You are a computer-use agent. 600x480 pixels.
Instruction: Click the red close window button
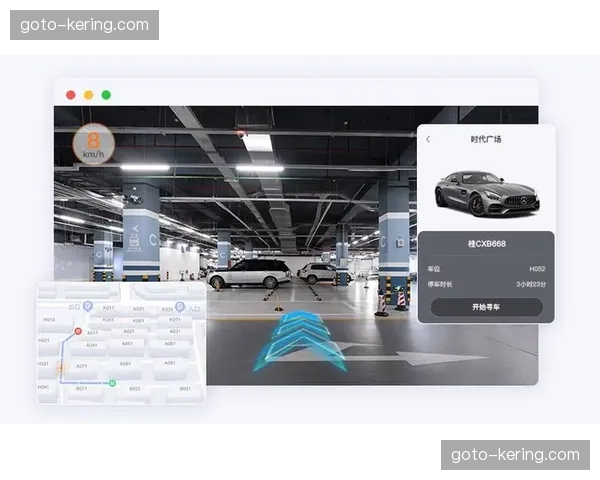click(70, 95)
